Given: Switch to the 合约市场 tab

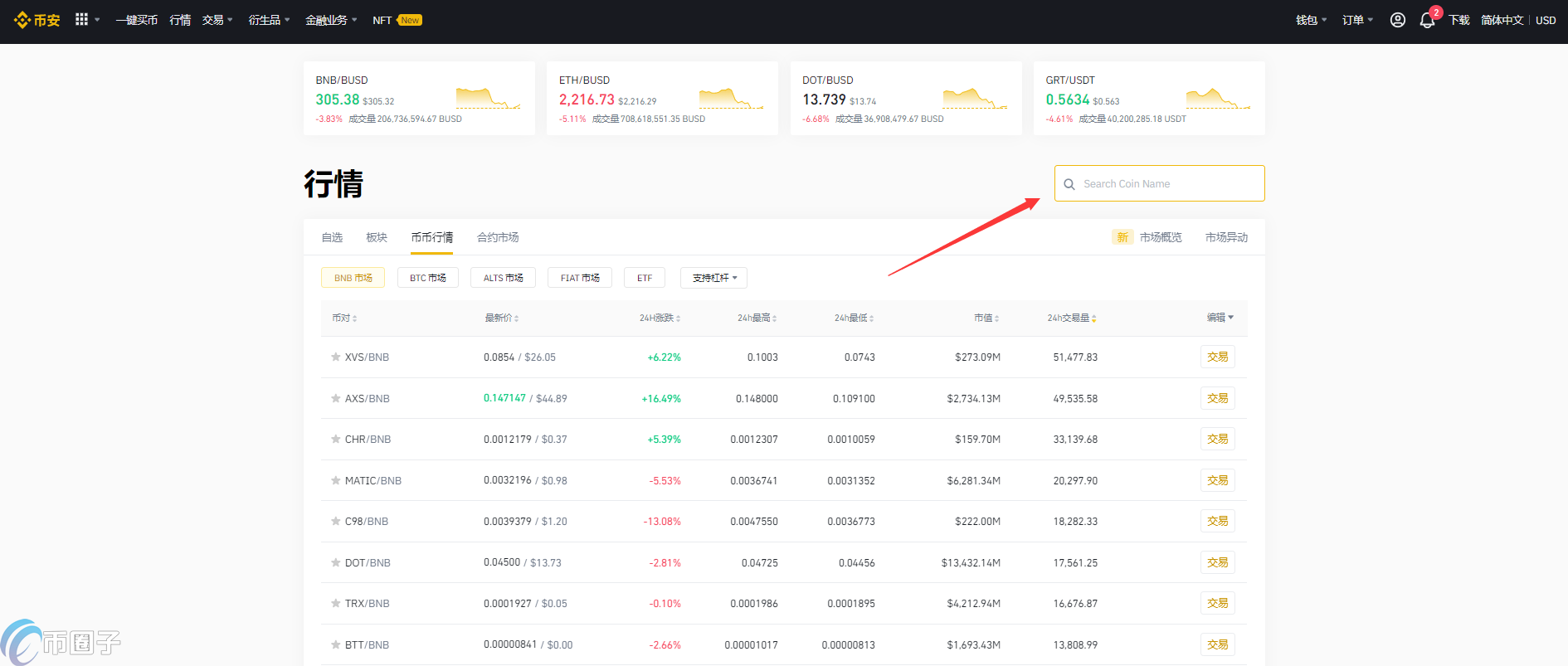Looking at the screenshot, I should coord(498,237).
